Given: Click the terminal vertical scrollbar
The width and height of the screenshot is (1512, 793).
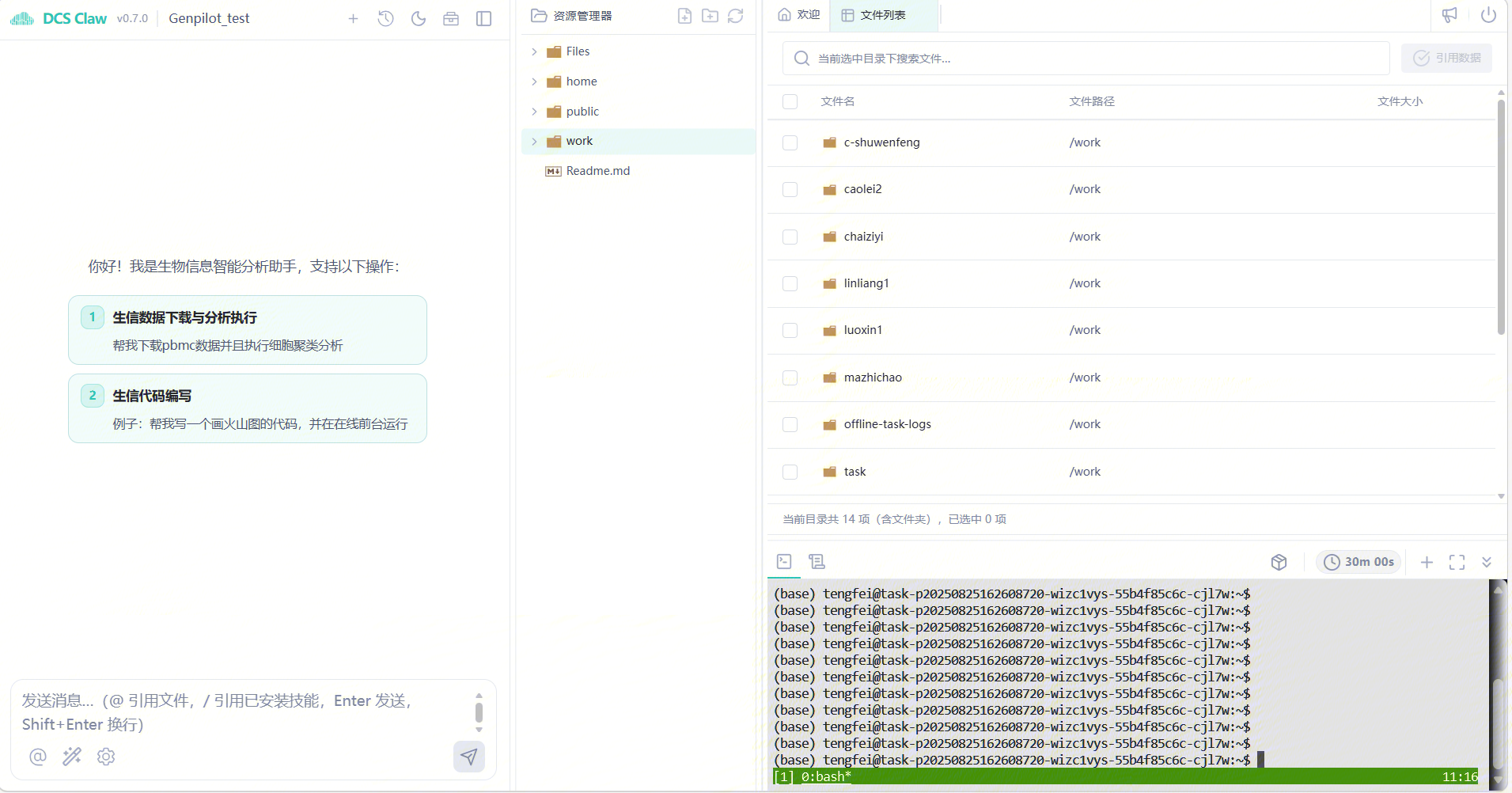Looking at the screenshot, I should click(x=1497, y=725).
